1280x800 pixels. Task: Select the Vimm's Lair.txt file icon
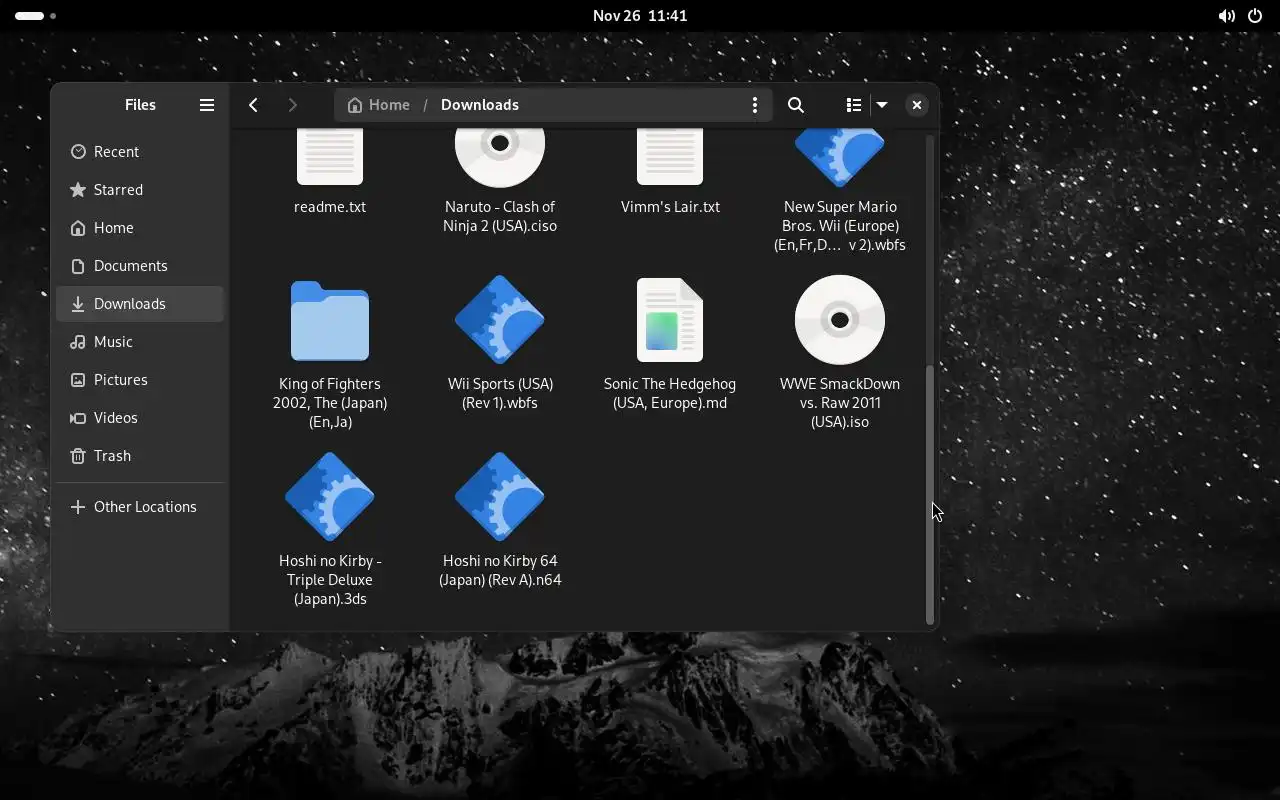click(x=670, y=157)
